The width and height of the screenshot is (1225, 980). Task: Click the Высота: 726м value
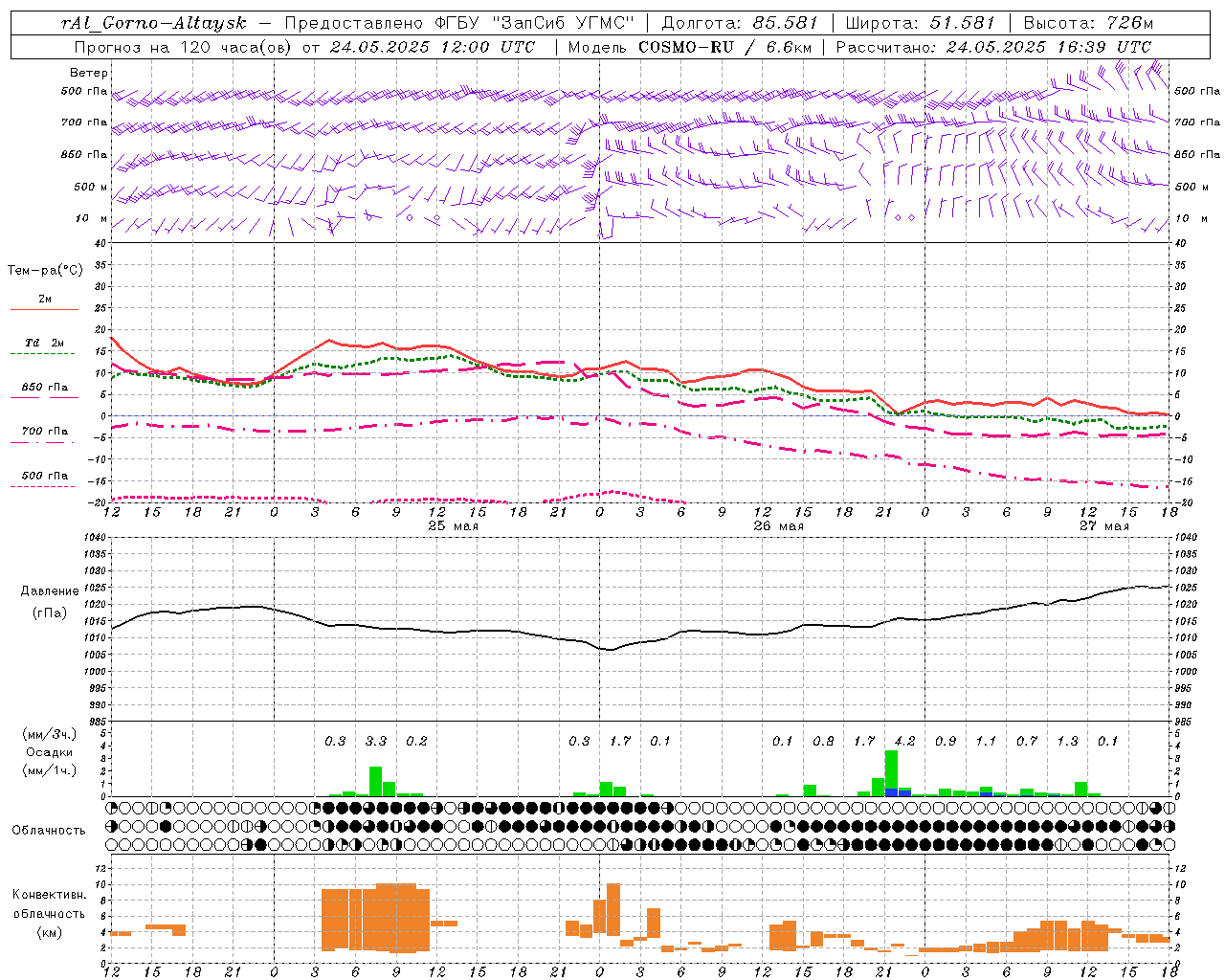pyautogui.click(x=1089, y=23)
